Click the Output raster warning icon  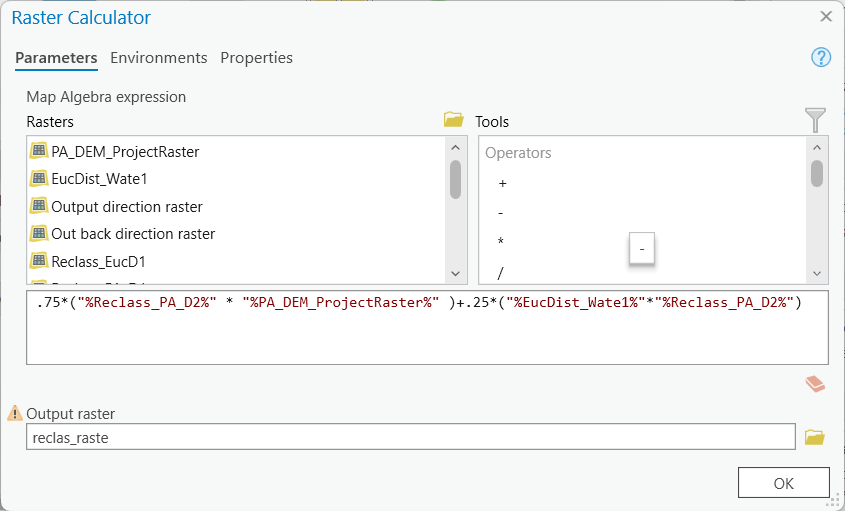[15, 413]
